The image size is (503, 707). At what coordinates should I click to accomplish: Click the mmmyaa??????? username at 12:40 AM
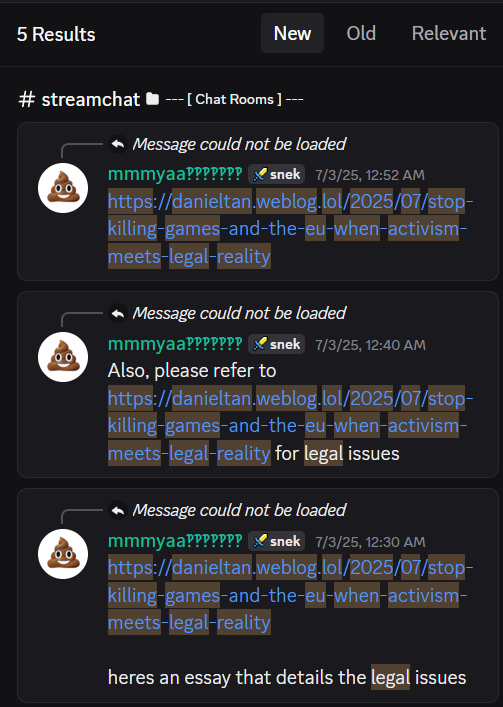click(175, 344)
